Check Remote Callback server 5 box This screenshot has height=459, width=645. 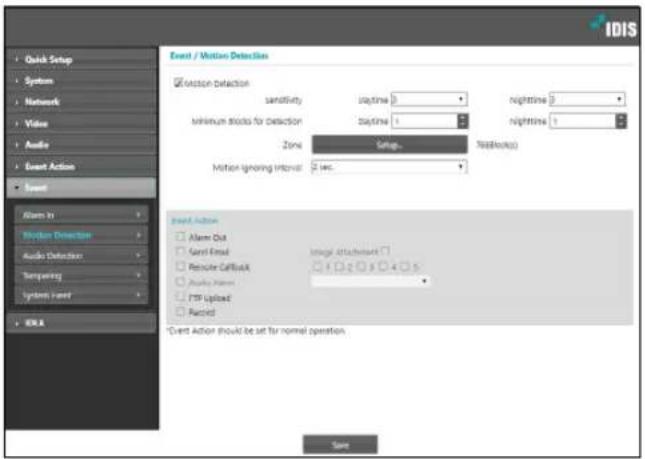405,267
